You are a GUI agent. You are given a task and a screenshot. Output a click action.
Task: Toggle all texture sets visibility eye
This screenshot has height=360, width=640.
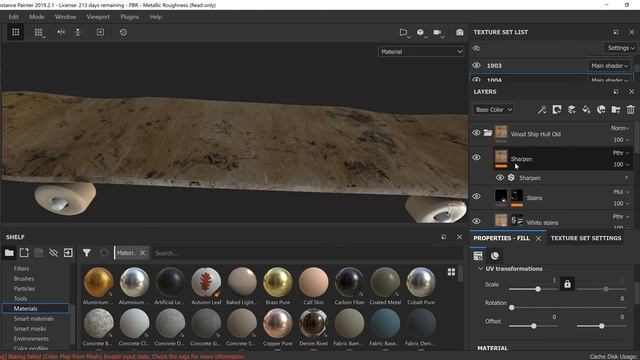pyautogui.click(x=476, y=48)
